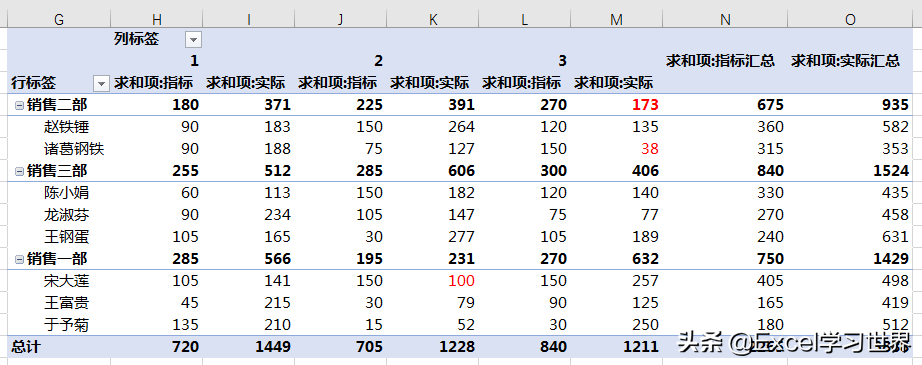Click the 王钢蛋 row label
Image resolution: width=922 pixels, height=365 pixels.
click(66, 237)
